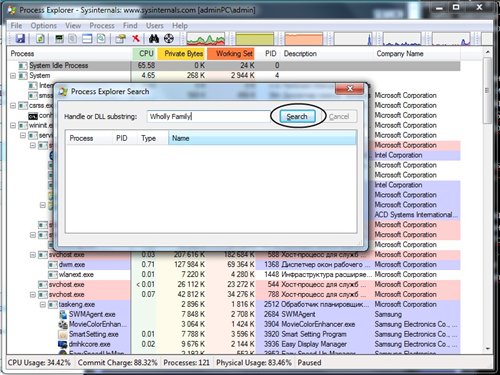Click 'ACD Systems International' company cell
This screenshot has width=500, height=375.
[x=416, y=215]
